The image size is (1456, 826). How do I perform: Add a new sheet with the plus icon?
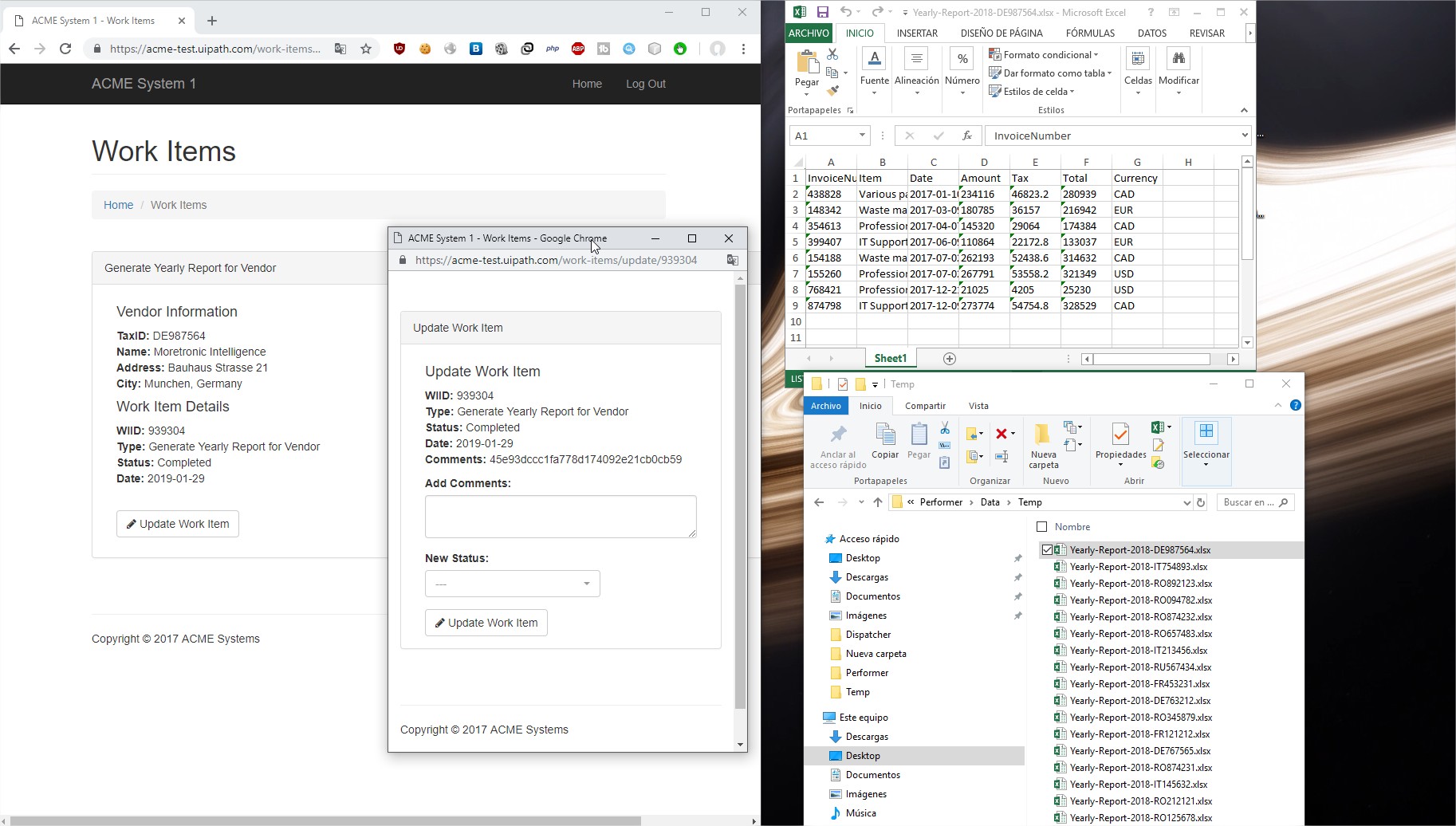point(949,359)
